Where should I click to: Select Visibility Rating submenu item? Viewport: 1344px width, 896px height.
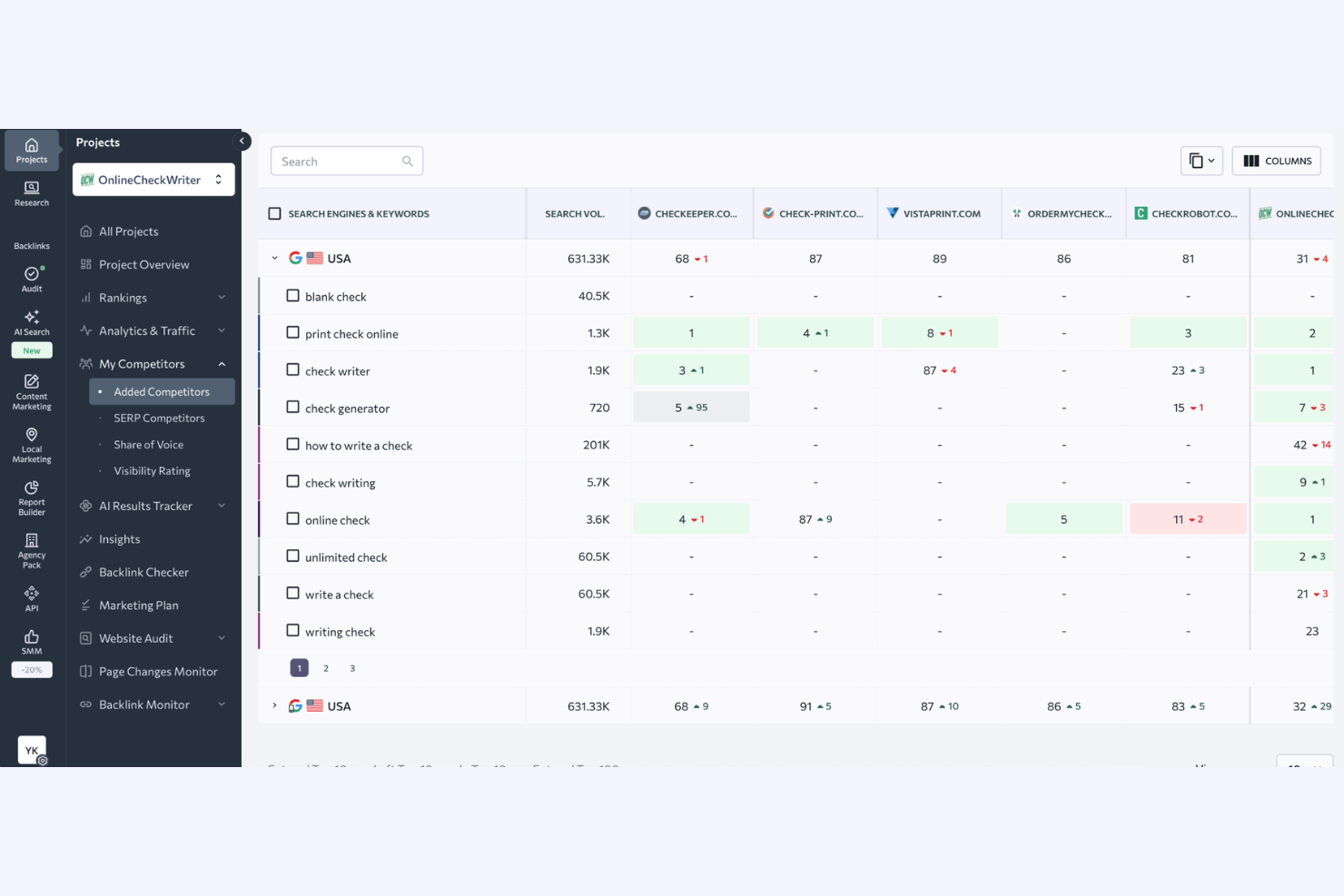coord(153,471)
